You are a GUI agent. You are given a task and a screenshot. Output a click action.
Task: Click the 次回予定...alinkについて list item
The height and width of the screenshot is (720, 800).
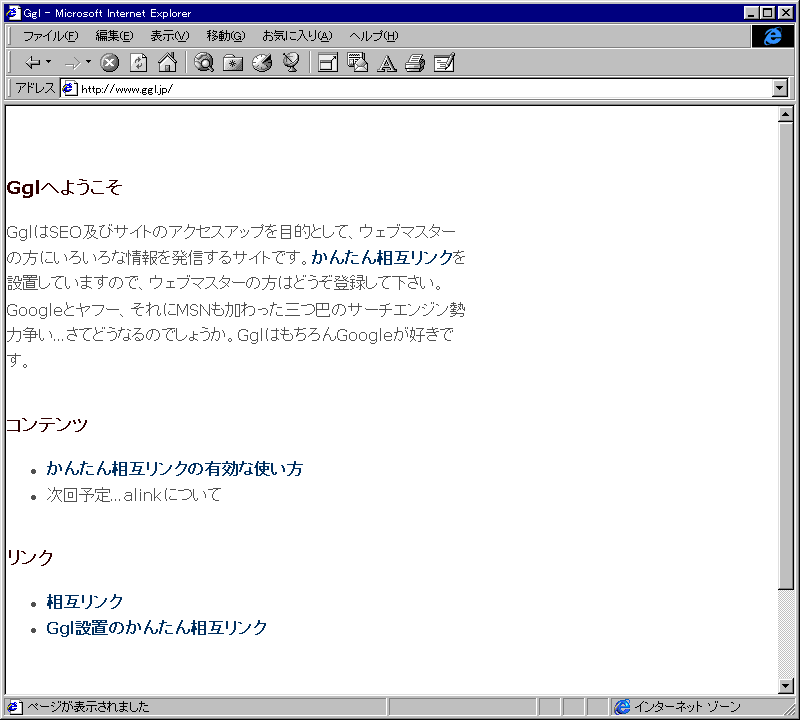click(134, 494)
